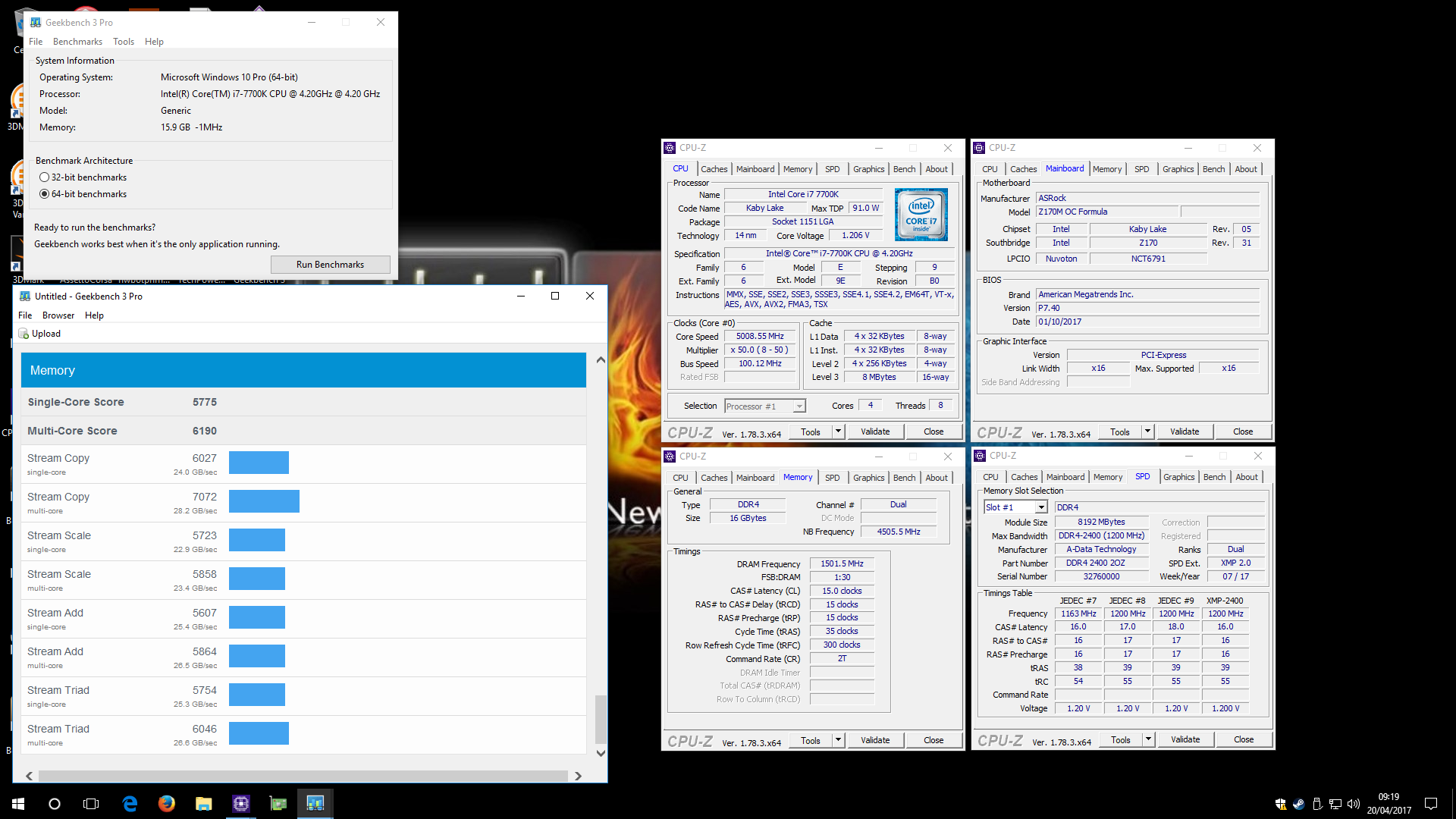1456x819 pixels.
Task: Open the Windows Start menu
Action: click(18, 803)
